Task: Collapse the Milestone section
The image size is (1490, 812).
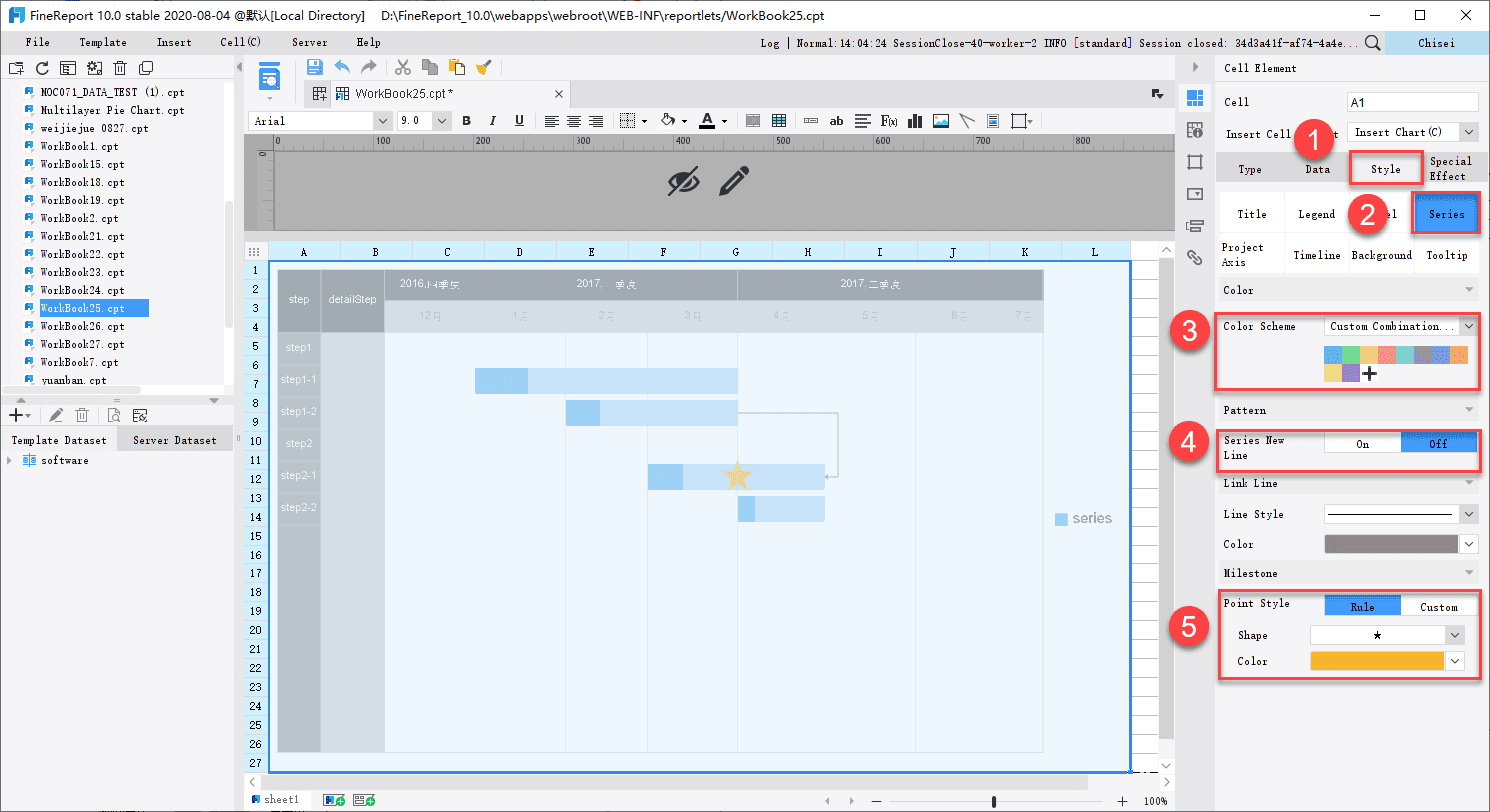Action: click(1468, 573)
